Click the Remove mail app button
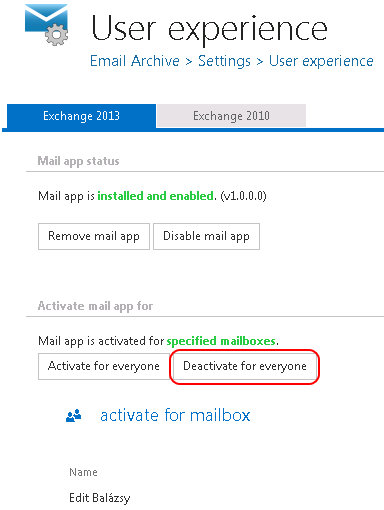Image resolution: width=384 pixels, height=510 pixels. click(94, 236)
